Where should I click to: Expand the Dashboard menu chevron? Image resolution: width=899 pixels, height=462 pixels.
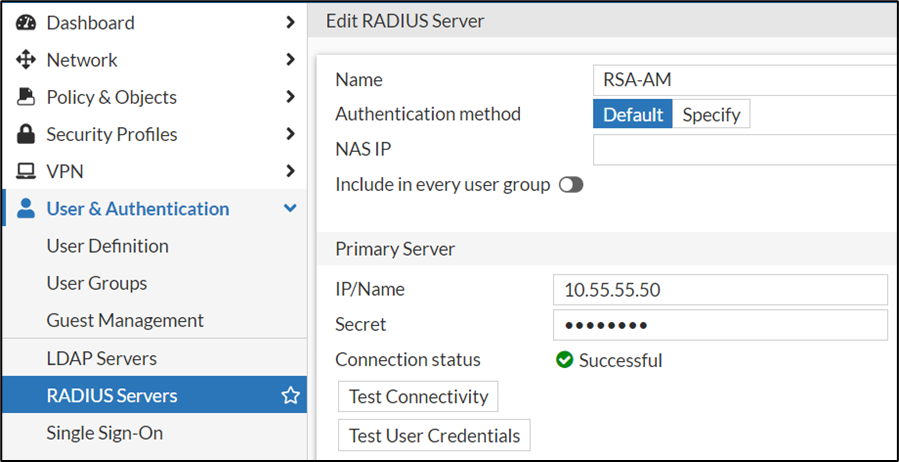tap(290, 22)
